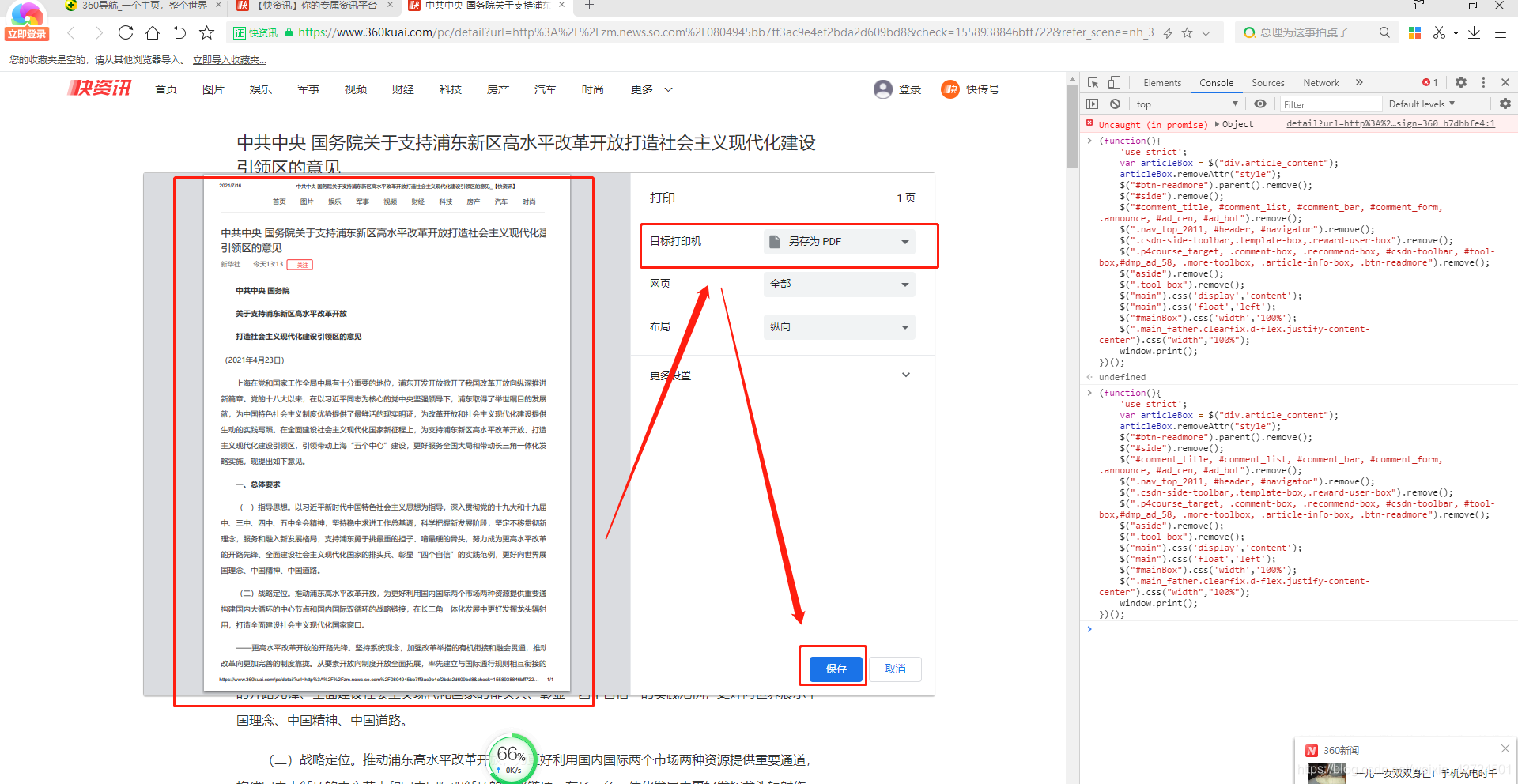The height and width of the screenshot is (784, 1518).
Task: Click the 保存 button in print dialog
Action: click(836, 669)
